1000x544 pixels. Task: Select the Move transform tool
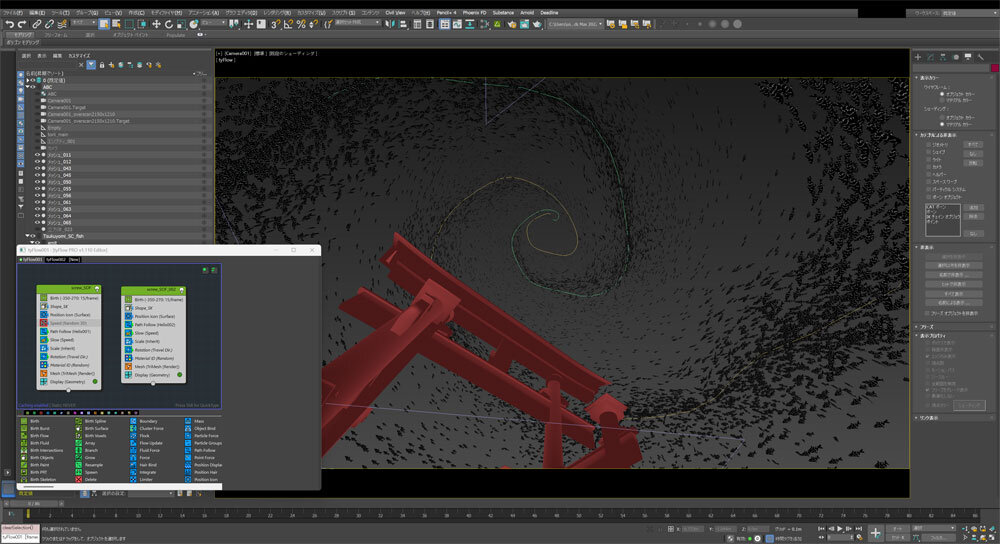click(155, 23)
